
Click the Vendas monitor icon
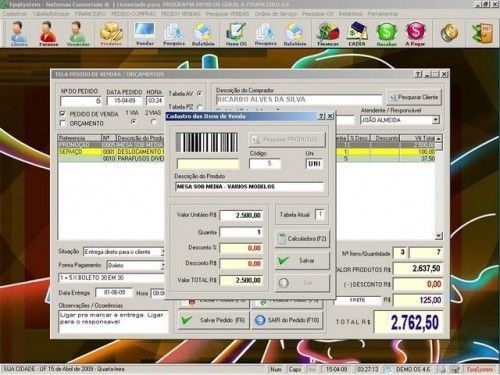coord(145,33)
